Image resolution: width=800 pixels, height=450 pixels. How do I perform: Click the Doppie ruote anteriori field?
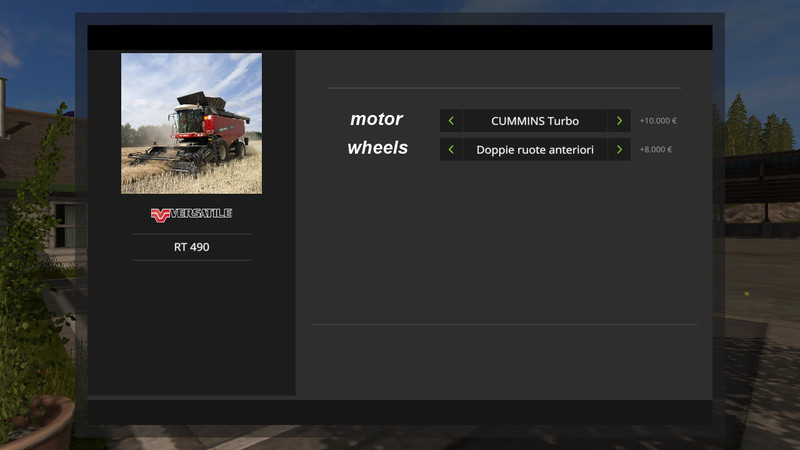535,150
